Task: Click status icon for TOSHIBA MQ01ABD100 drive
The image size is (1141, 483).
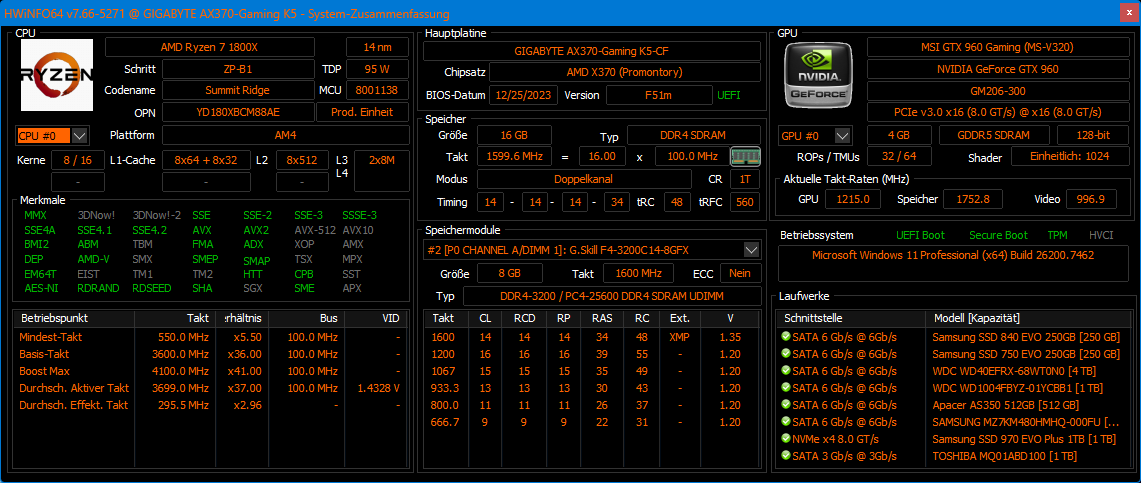Action: click(x=786, y=456)
